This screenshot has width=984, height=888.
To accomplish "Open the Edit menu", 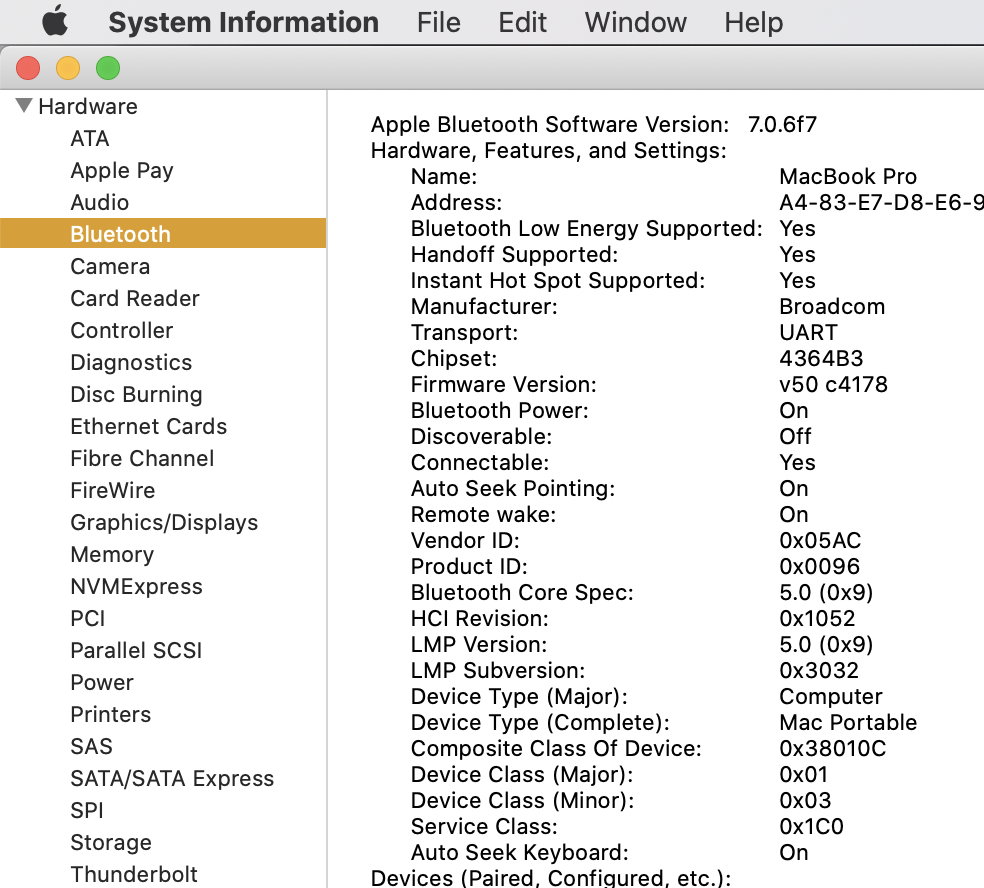I will 522,22.
